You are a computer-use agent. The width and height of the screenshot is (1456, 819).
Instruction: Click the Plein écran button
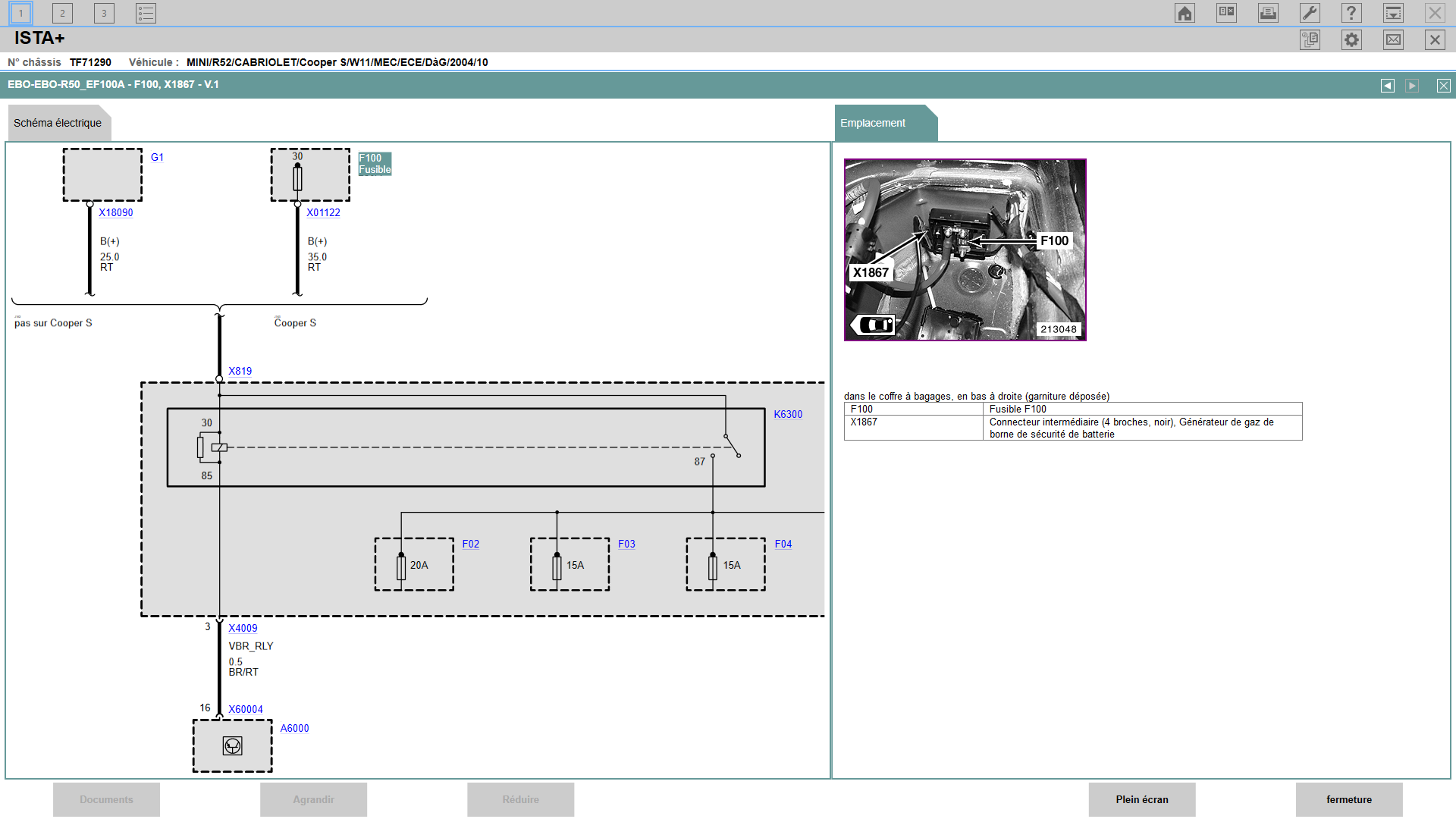pyautogui.click(x=1141, y=799)
